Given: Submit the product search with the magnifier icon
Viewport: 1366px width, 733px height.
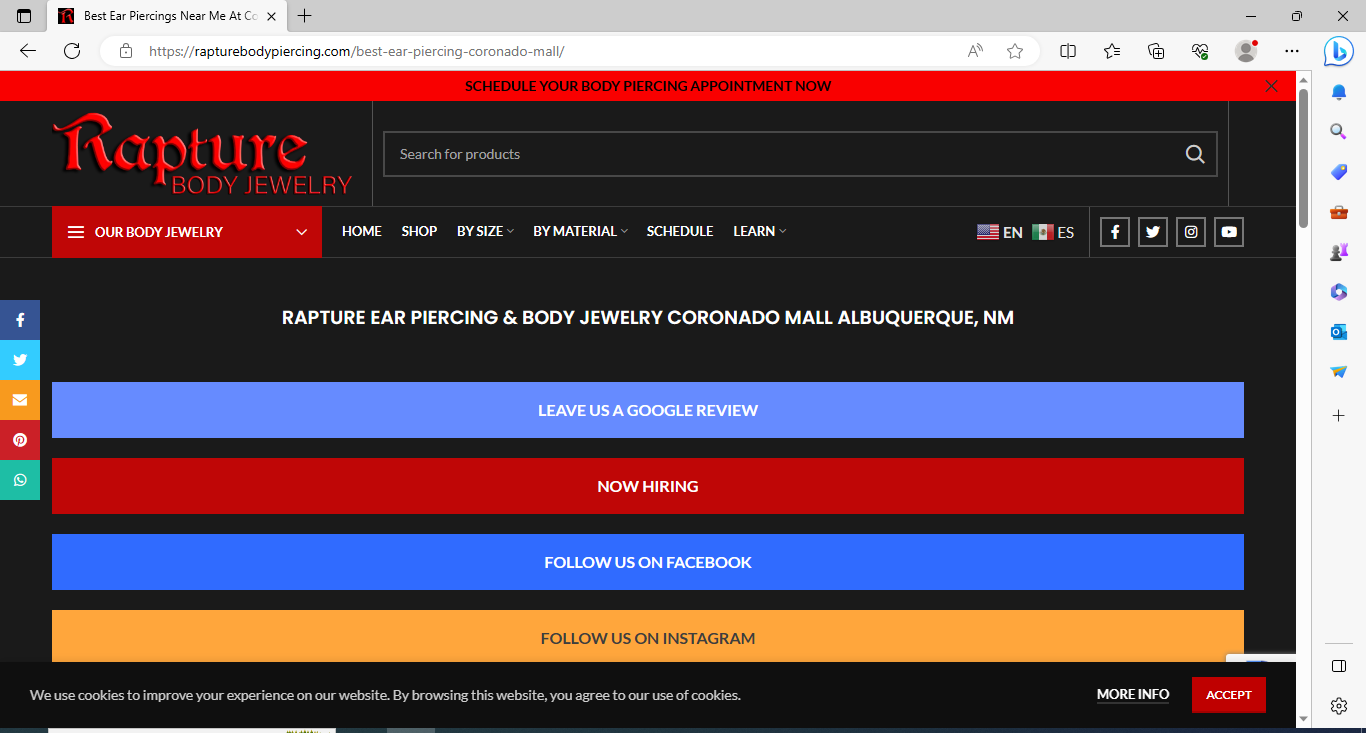Looking at the screenshot, I should [x=1195, y=154].
